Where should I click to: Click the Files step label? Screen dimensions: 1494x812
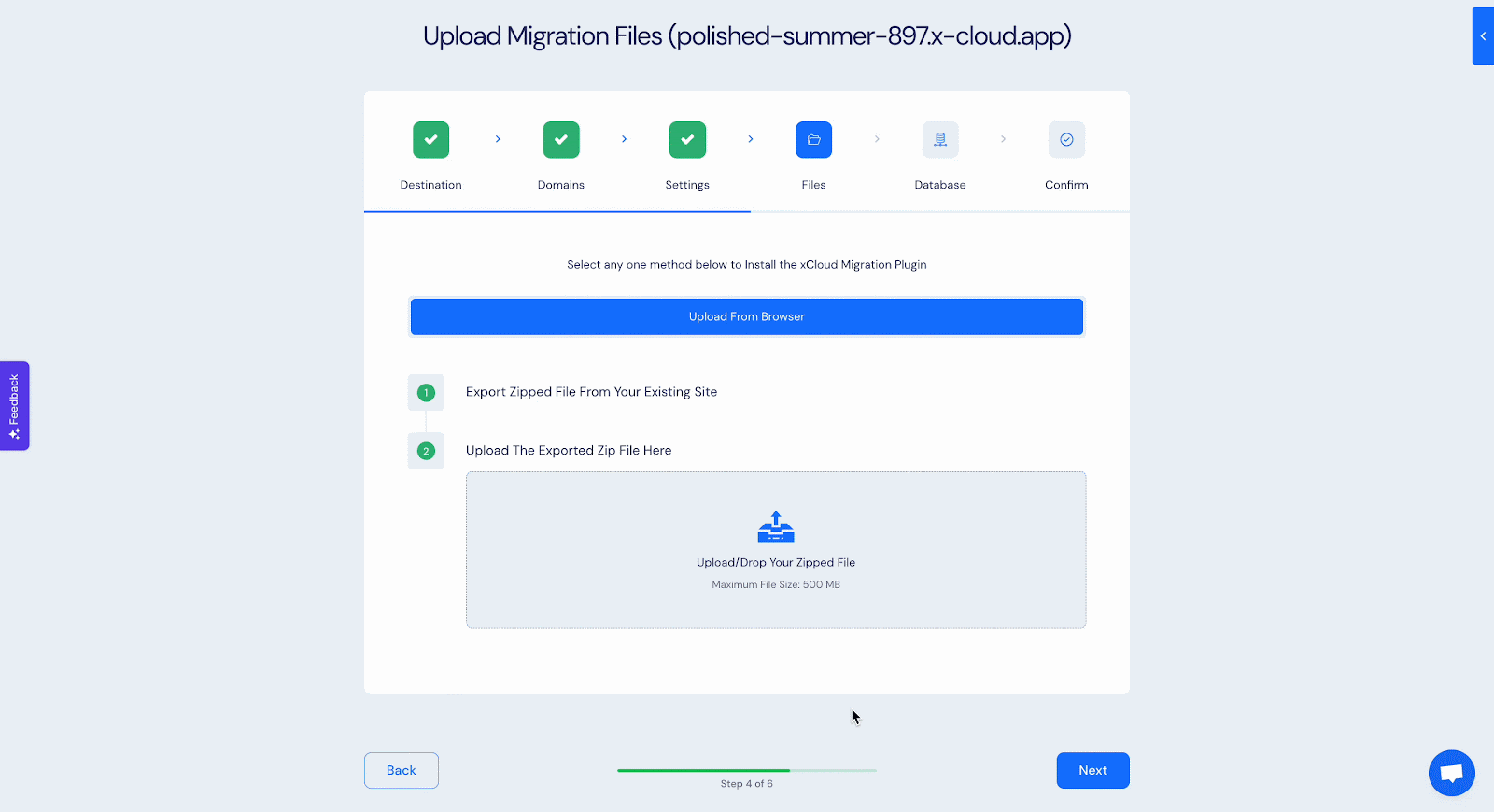[x=813, y=185]
